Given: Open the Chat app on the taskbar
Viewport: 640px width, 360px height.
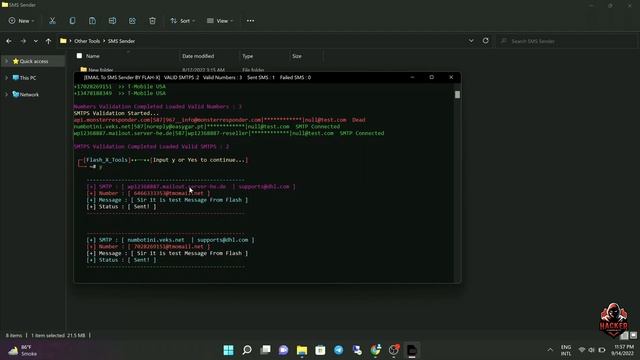Looking at the screenshot, I should [284, 350].
